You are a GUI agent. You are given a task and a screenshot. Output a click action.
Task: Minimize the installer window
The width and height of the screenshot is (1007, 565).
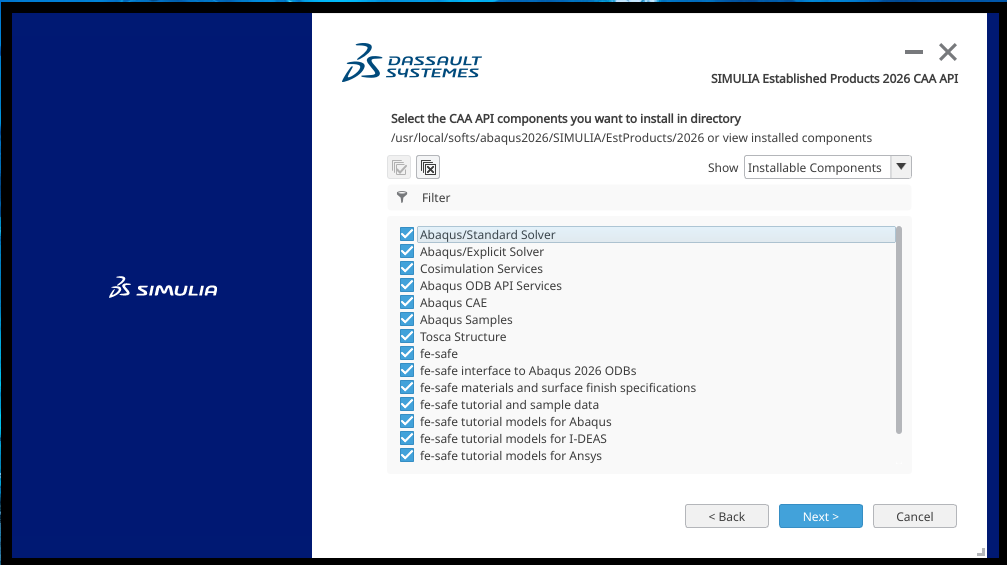[913, 52]
